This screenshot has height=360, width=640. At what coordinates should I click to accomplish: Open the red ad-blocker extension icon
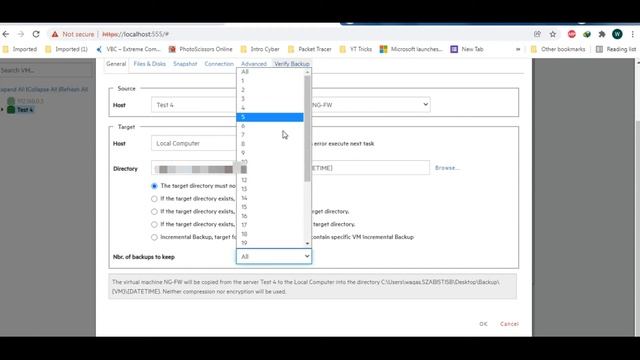click(571, 34)
